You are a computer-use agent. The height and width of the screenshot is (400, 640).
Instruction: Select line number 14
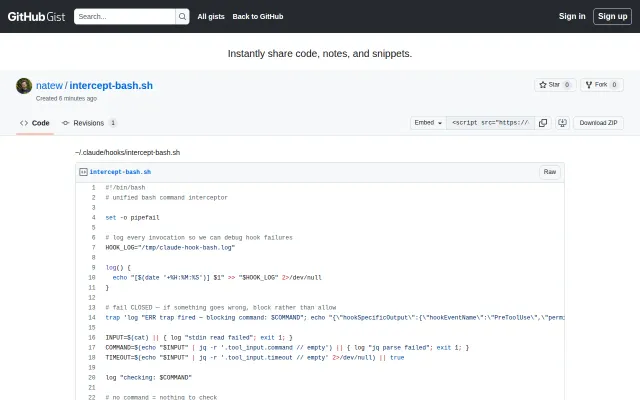tap(92, 318)
